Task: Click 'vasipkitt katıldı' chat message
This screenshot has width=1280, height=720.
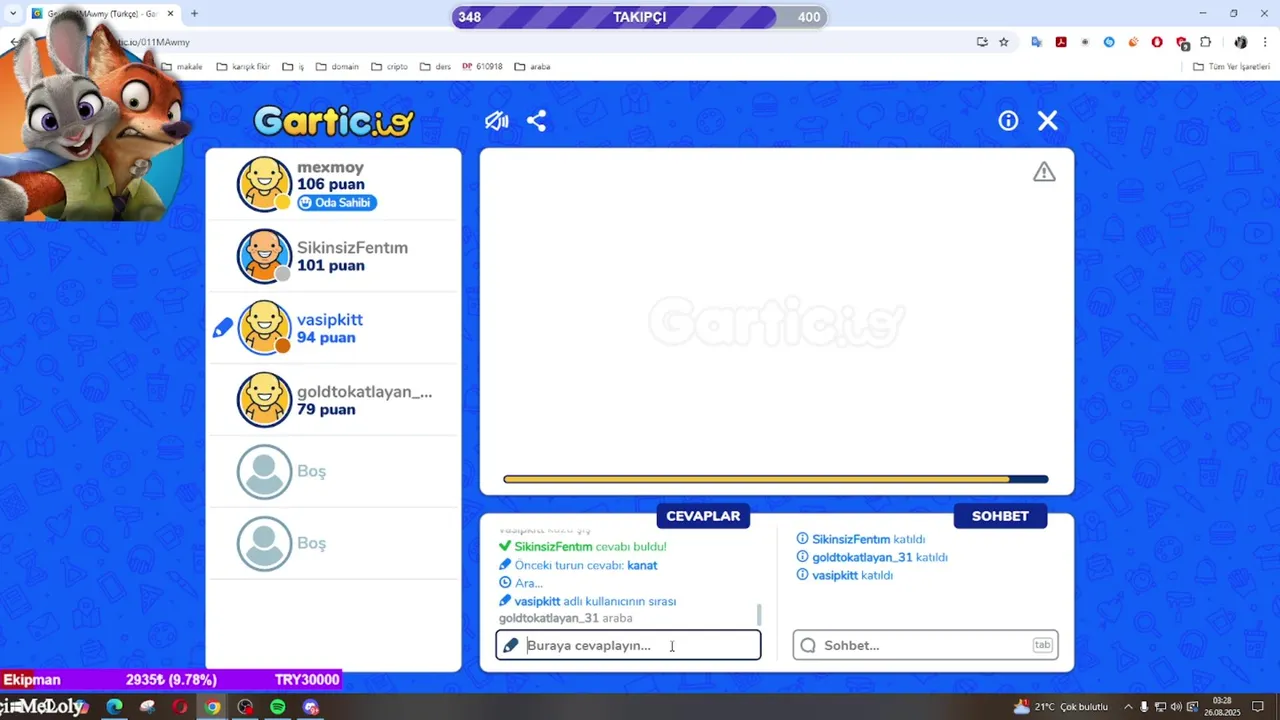Action: [x=844, y=575]
